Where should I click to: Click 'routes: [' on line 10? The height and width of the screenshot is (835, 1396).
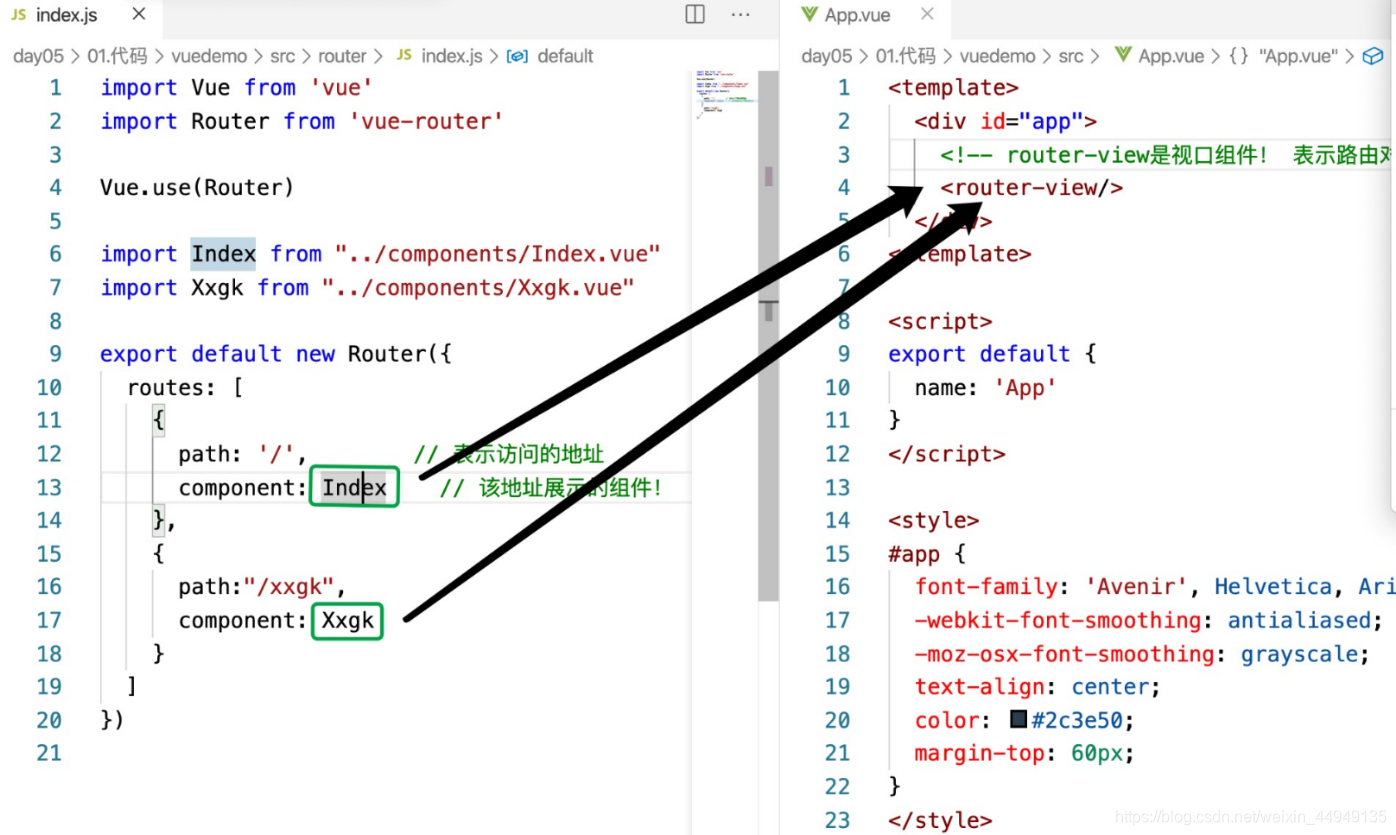(185, 387)
